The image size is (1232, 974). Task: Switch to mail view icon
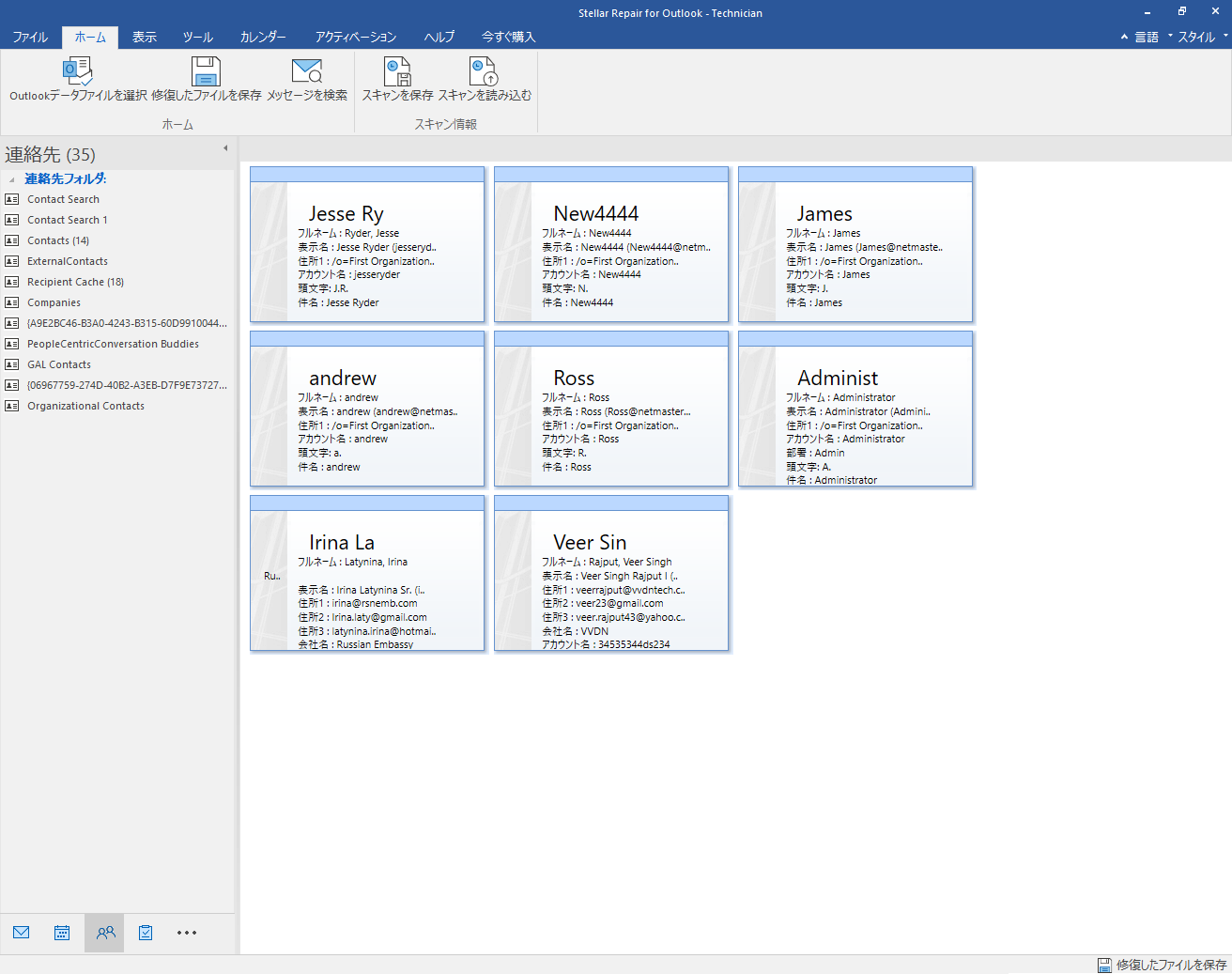(22, 933)
